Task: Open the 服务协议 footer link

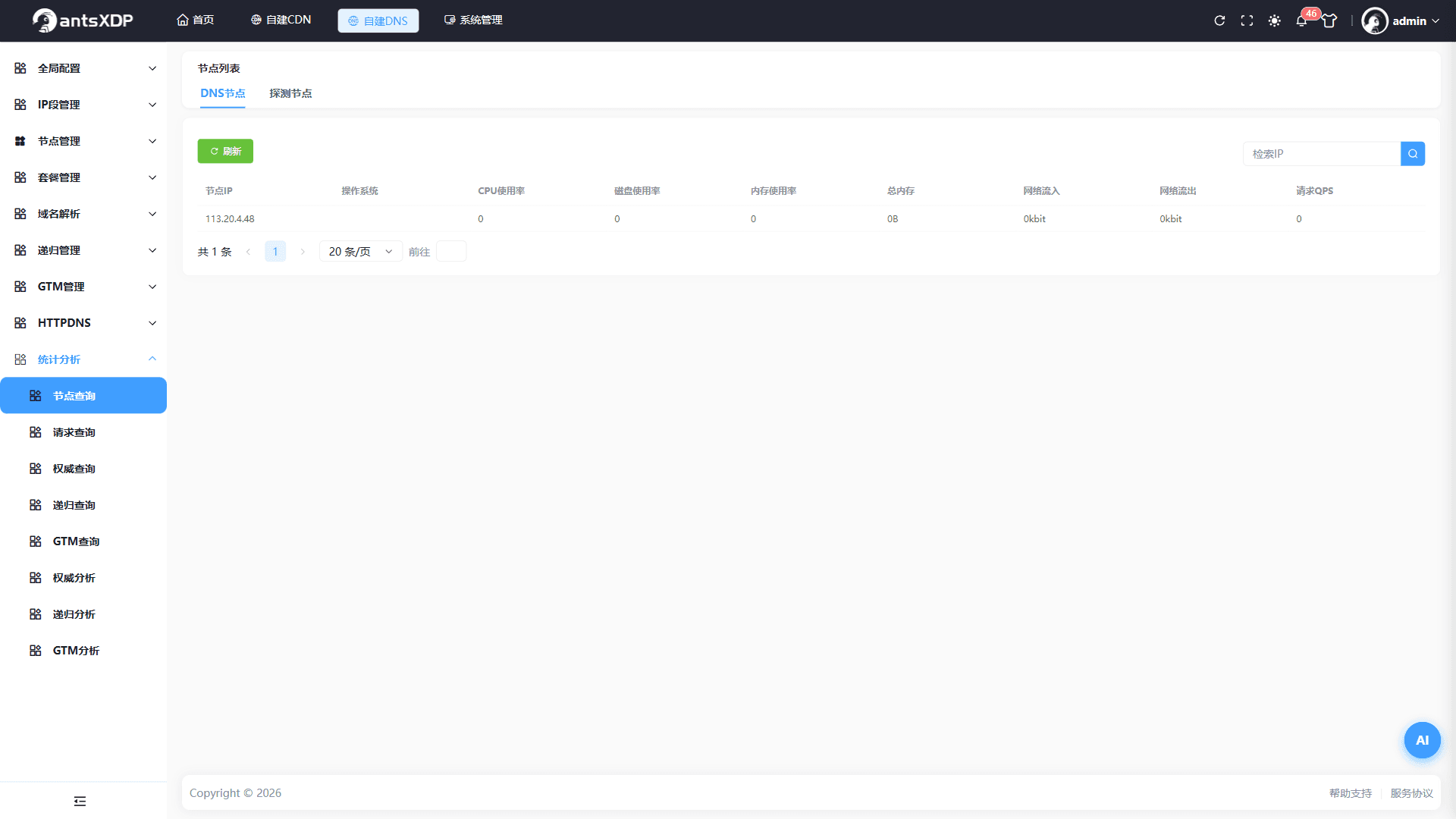Action: [x=1411, y=793]
